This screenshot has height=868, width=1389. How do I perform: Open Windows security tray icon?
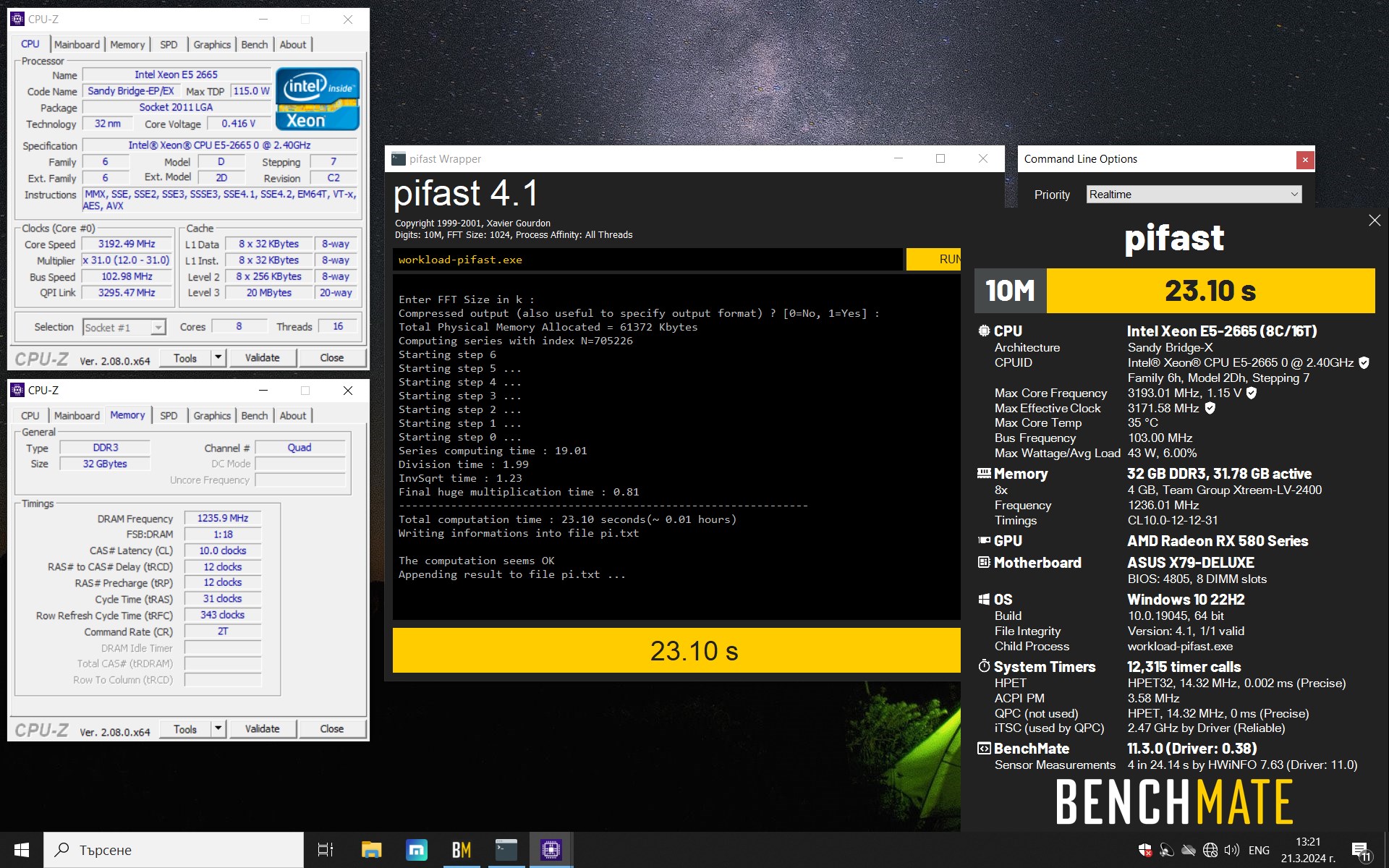(x=1145, y=850)
